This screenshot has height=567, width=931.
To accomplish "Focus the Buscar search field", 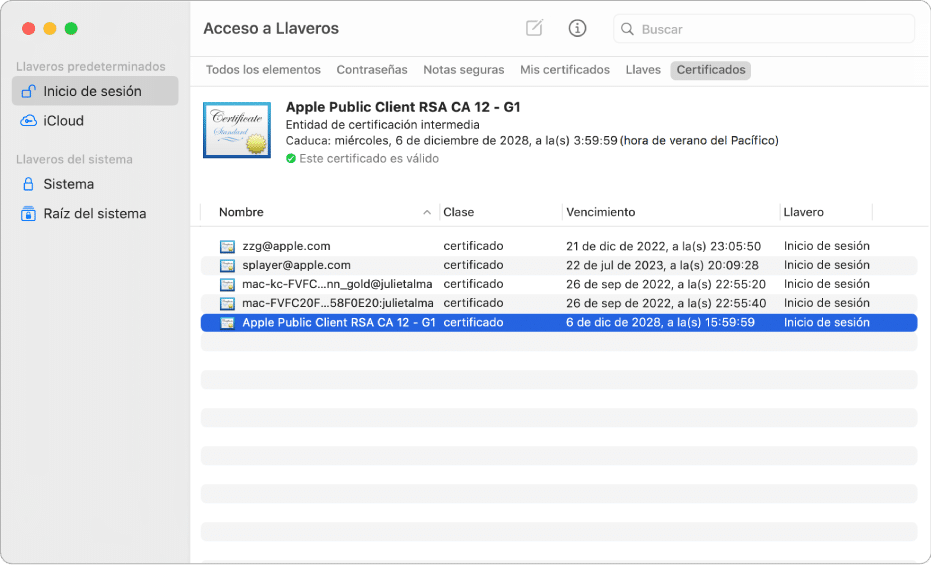I will 764,29.
